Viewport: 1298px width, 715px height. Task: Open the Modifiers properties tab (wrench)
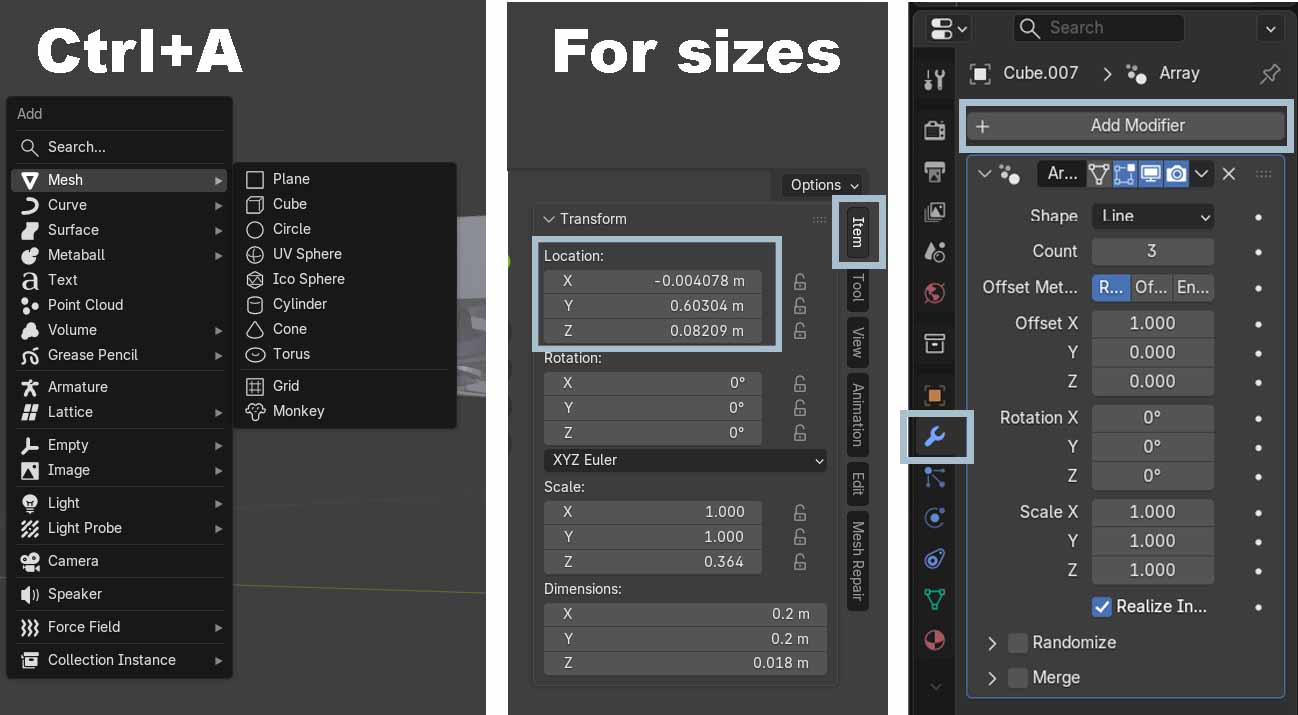(935, 436)
